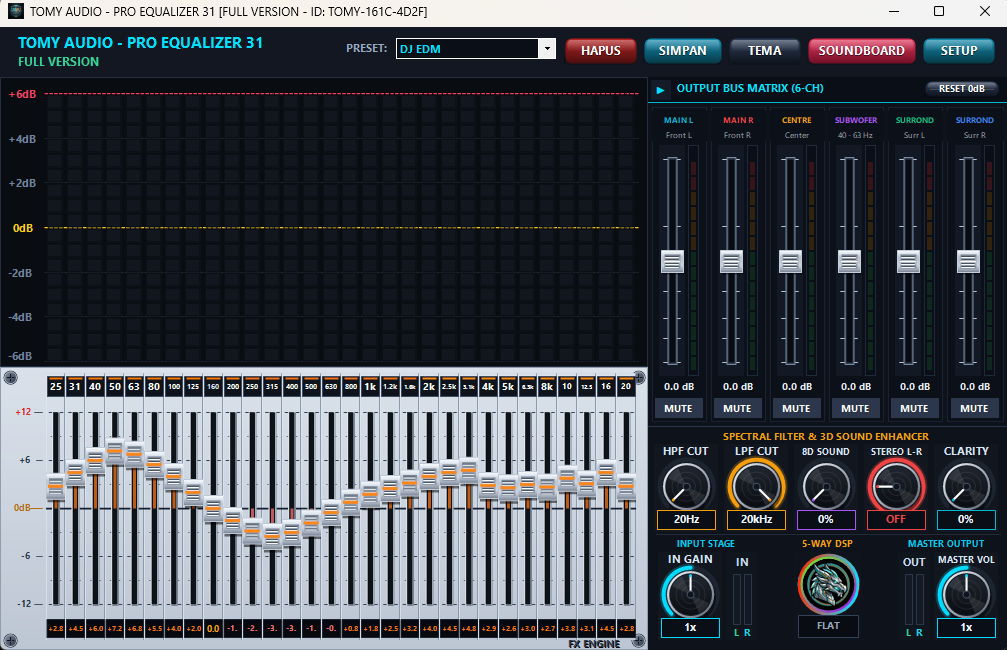Click the app icon in title bar
Viewport: 1007px width, 650px height.
coord(15,12)
